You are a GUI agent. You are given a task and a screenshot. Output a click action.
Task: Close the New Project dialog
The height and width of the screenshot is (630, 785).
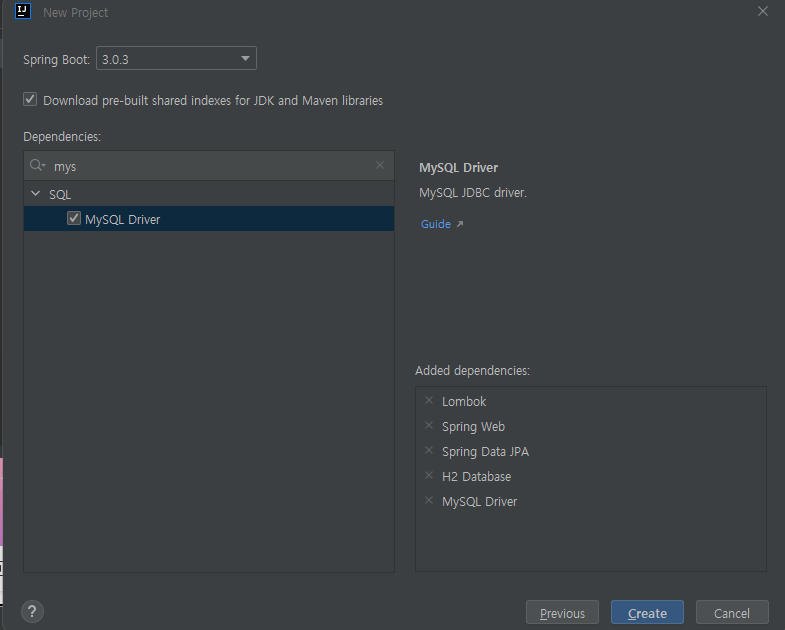coord(762,12)
